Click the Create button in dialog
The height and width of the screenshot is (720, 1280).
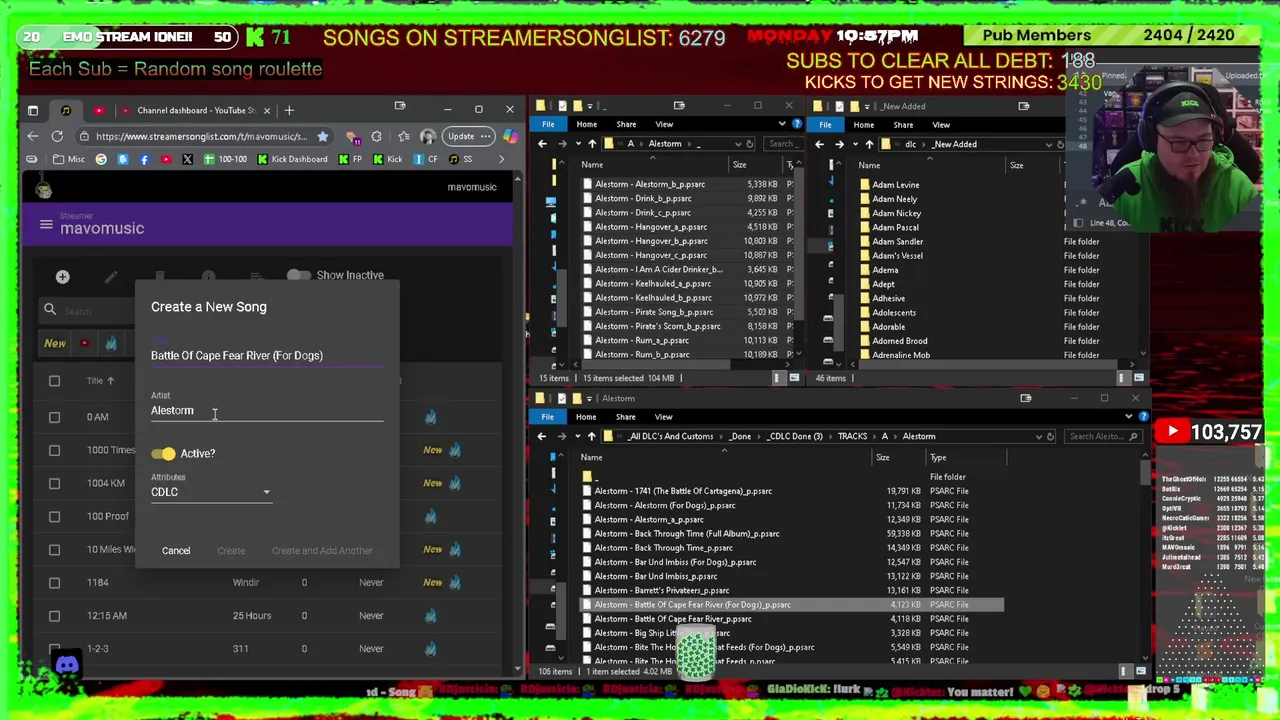click(231, 551)
